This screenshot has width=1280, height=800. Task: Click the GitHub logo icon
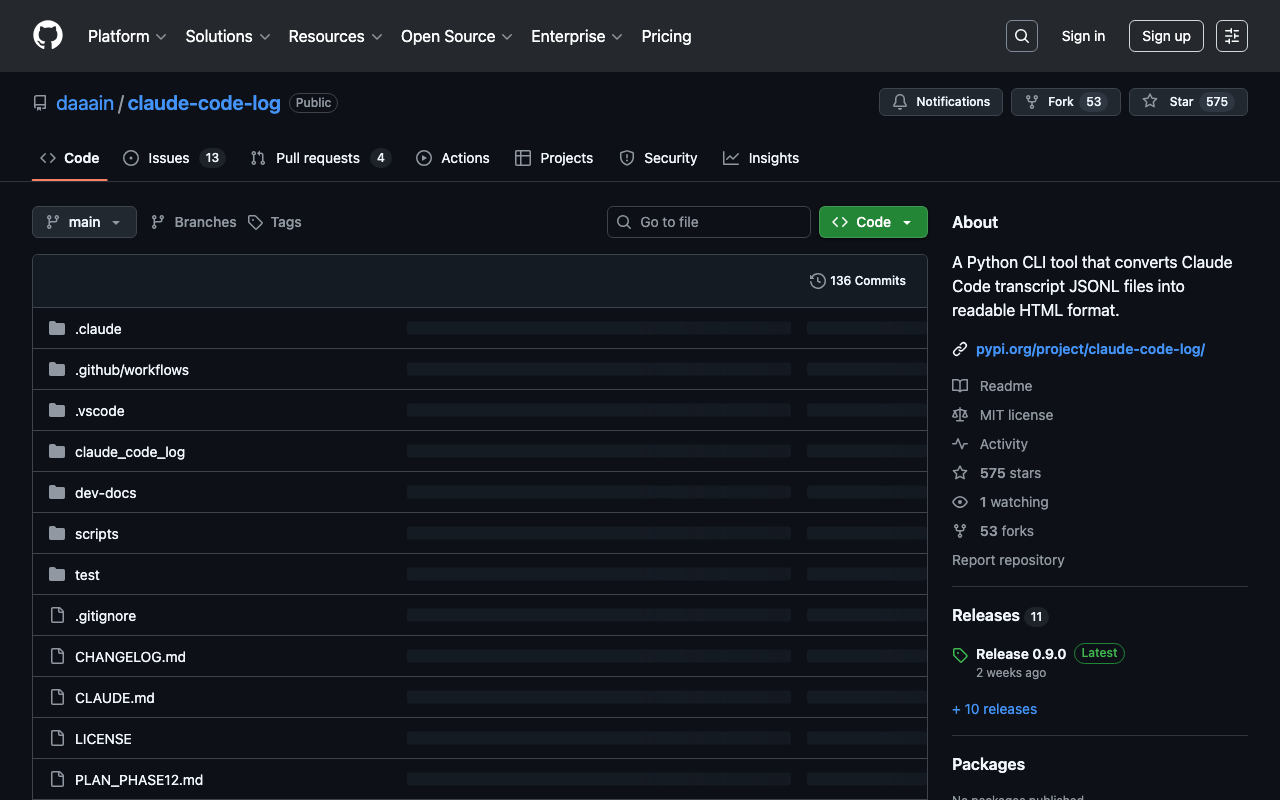tap(48, 36)
